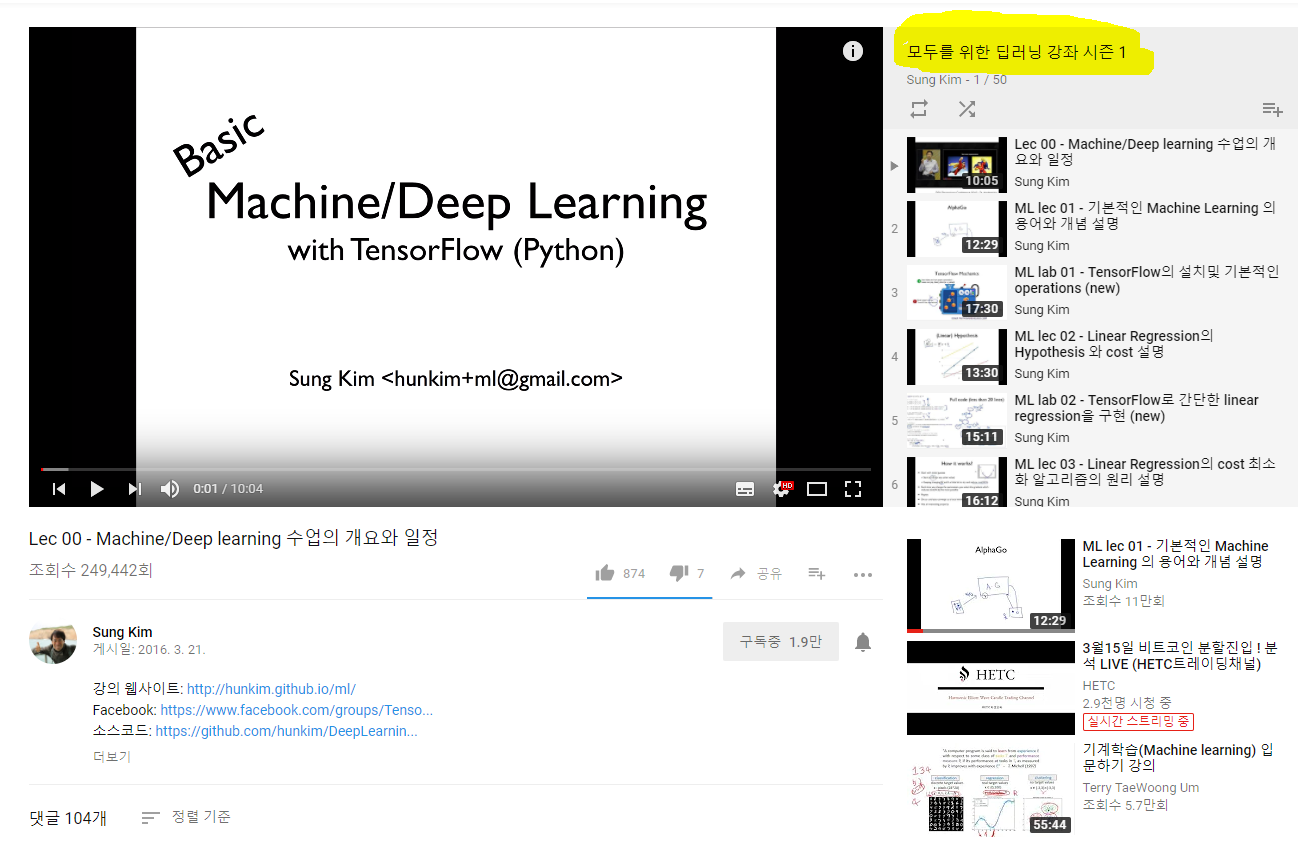Open hunkim.github.io/ml website link
1298x843 pixels.
271,689
